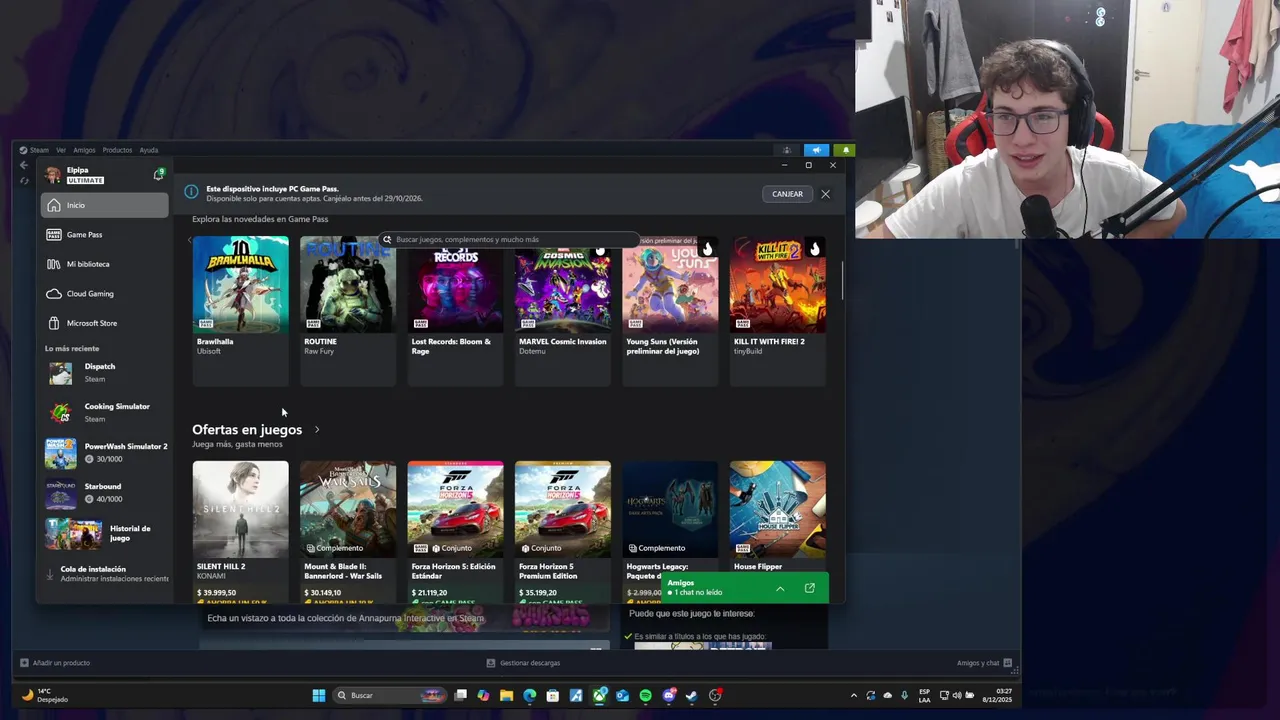Open File Explorer from the taskbar

[507, 695]
